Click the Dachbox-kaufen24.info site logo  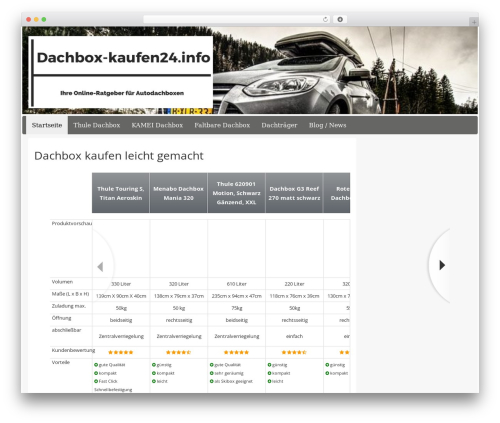[x=121, y=72]
